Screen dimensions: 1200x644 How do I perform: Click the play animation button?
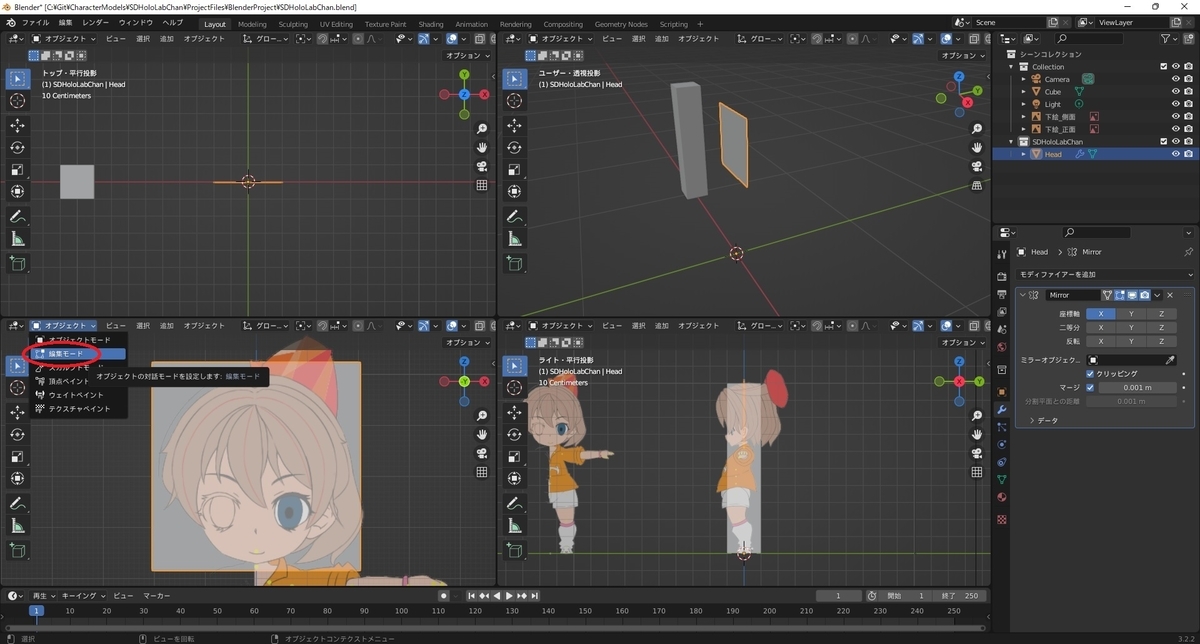click(509, 596)
